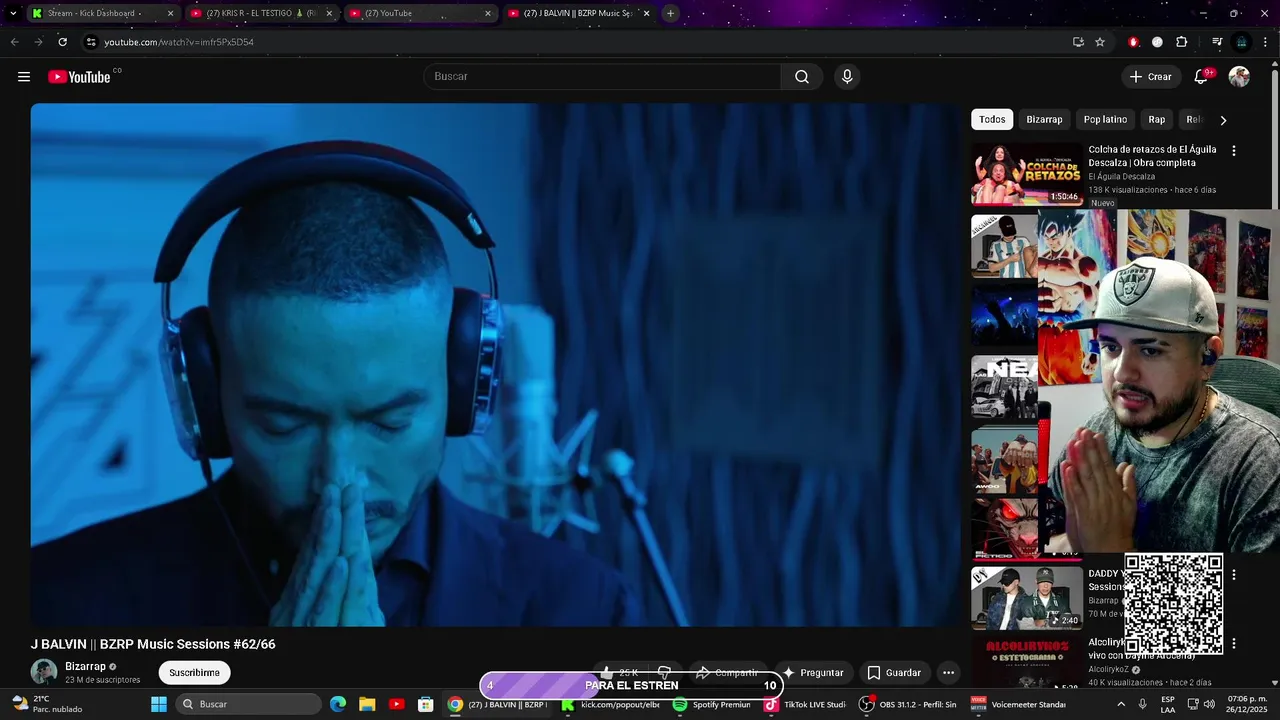This screenshot has height=720, width=1280.
Task: Open the tab search dropdown arrow
Action: point(13,13)
